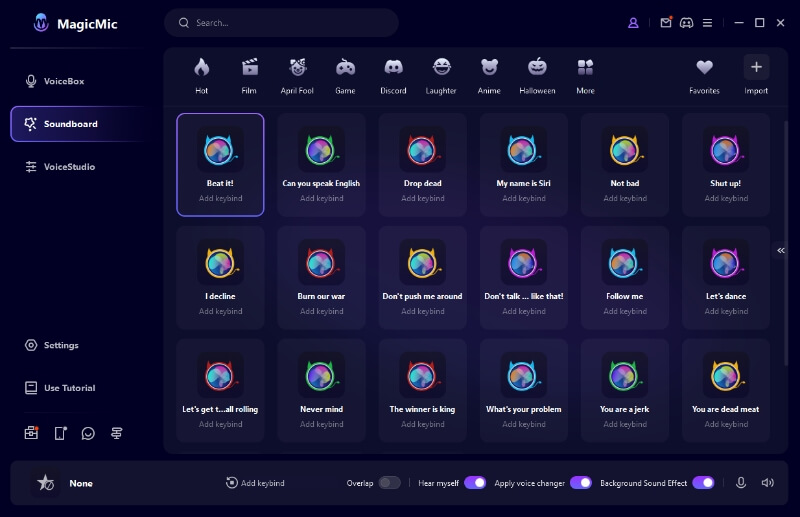Open the chat feedback icon in sidebar

tap(88, 433)
